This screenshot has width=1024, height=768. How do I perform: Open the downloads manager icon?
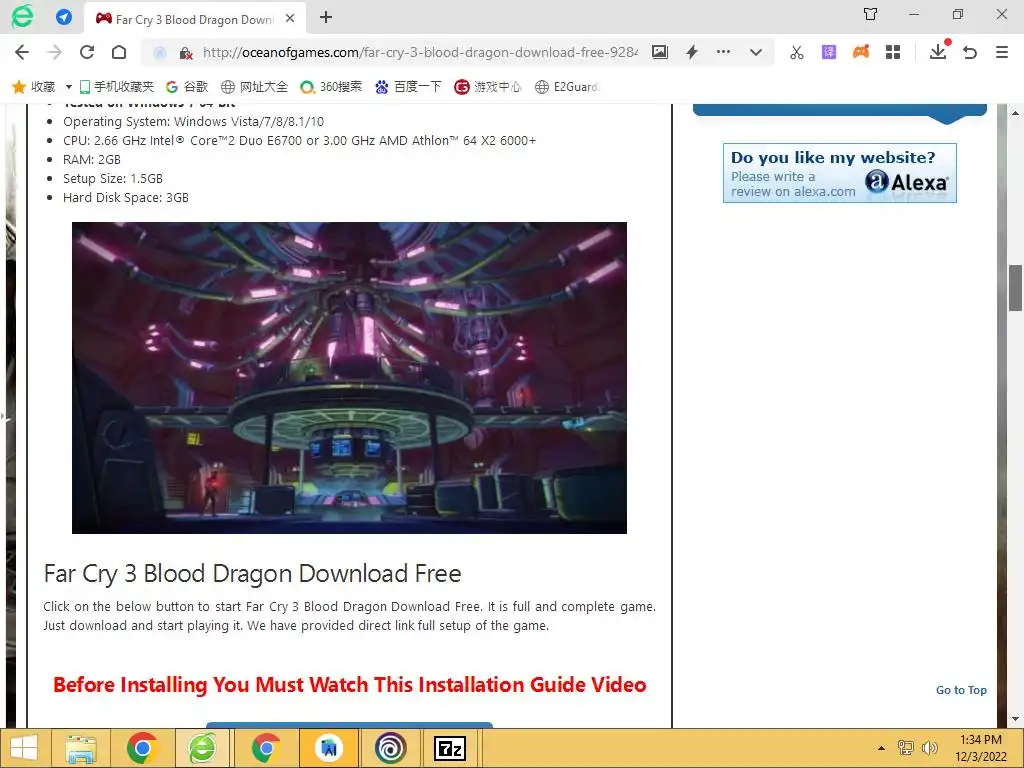pyautogui.click(x=938, y=52)
